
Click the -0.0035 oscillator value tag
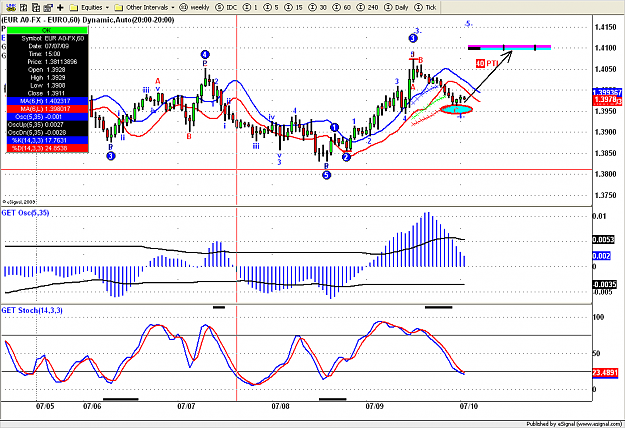pyautogui.click(x=605, y=285)
